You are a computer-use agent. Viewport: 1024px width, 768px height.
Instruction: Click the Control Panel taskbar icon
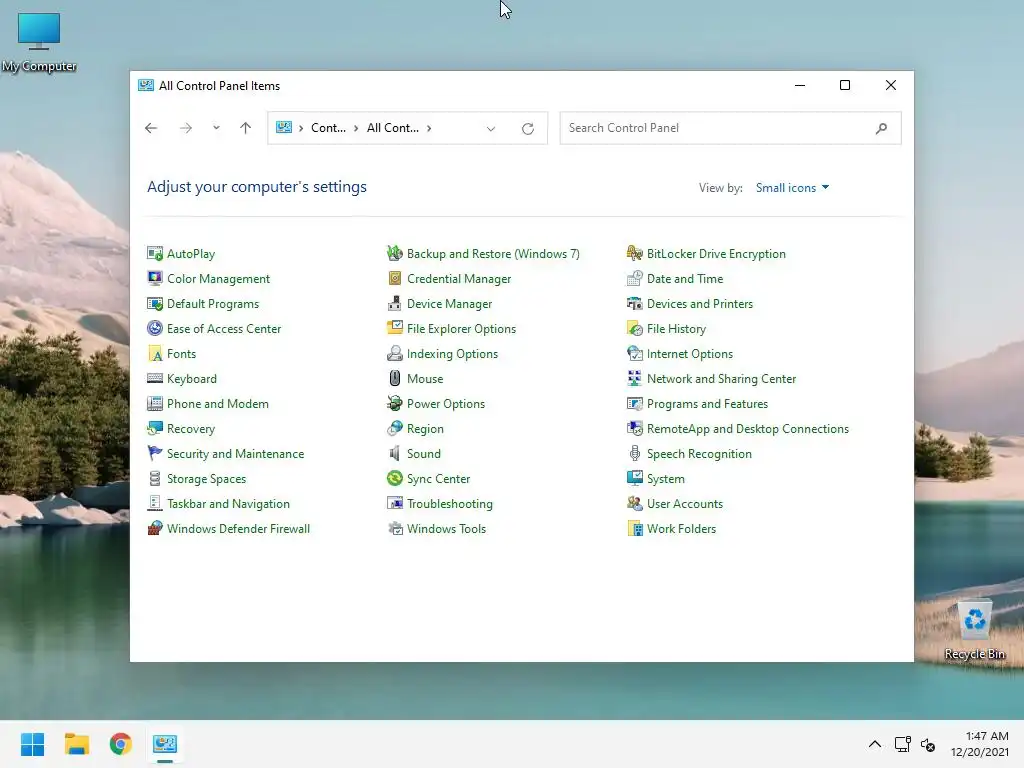[x=165, y=744]
